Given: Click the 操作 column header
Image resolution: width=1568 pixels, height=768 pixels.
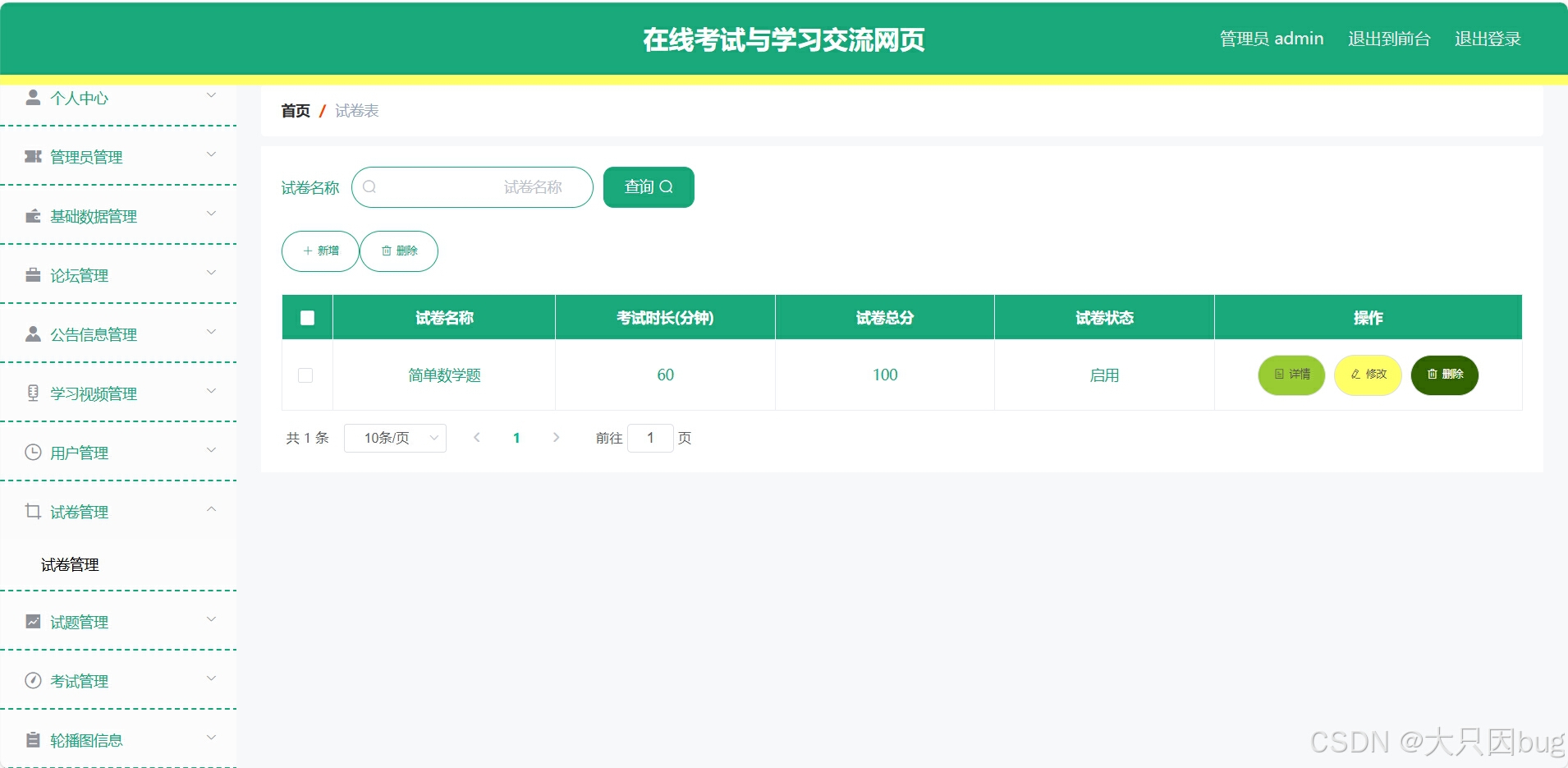Looking at the screenshot, I should [x=1368, y=318].
